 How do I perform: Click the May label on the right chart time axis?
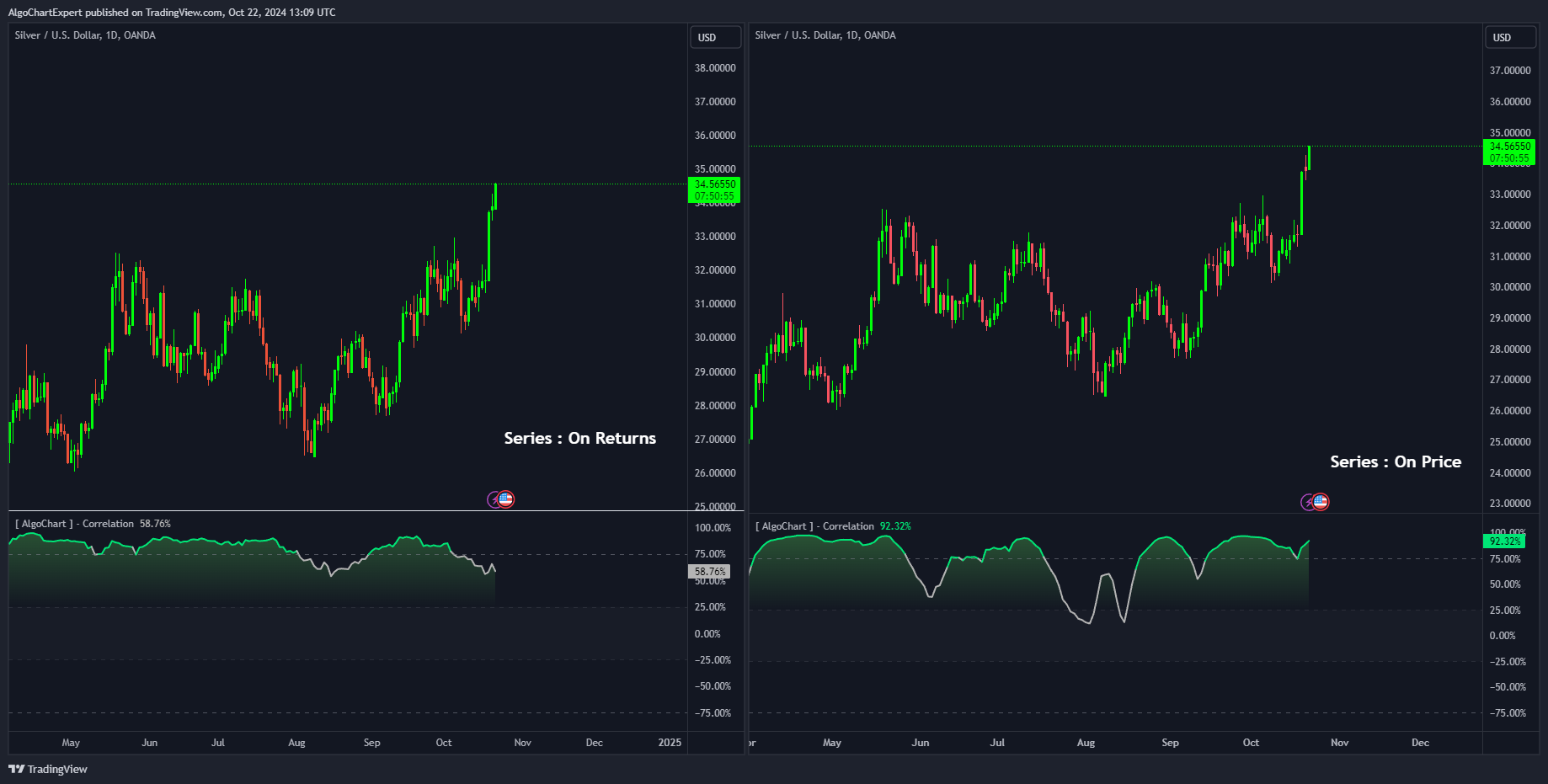[x=831, y=743]
